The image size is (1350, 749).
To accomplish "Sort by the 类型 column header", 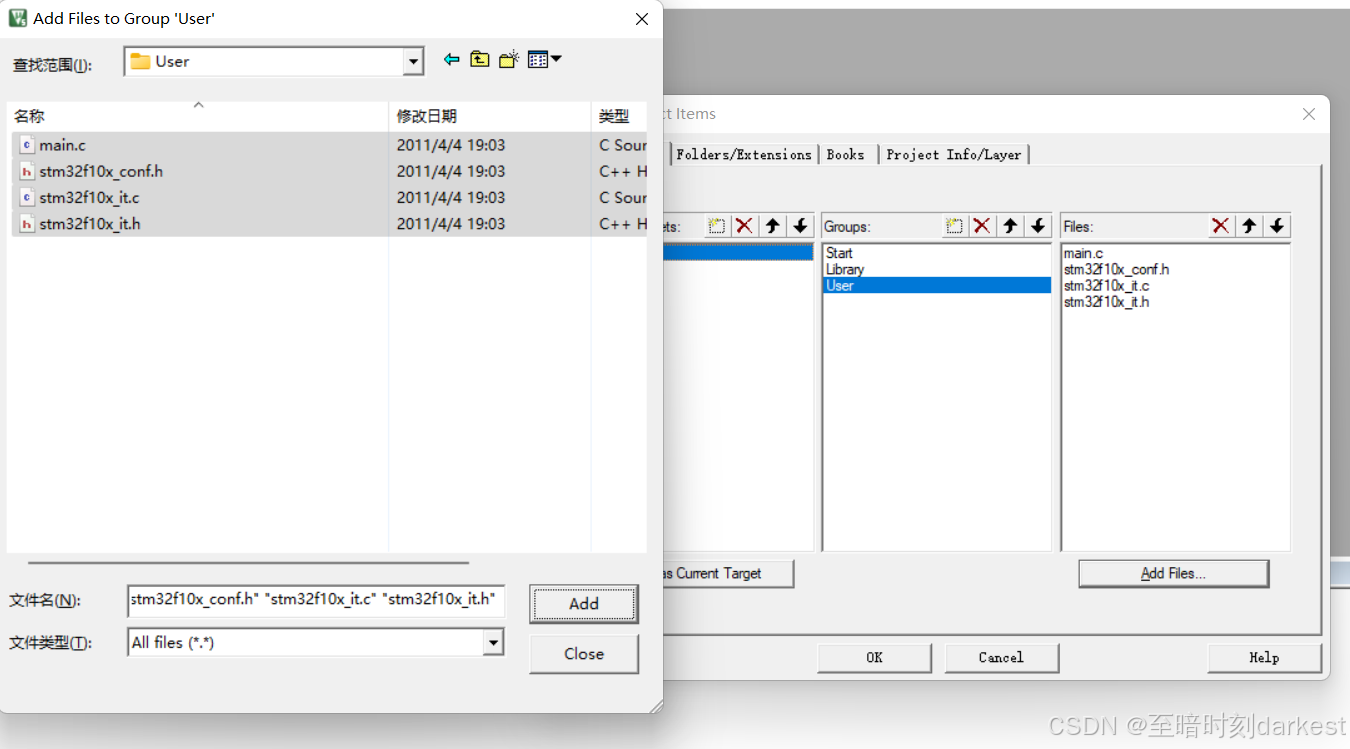I will 619,116.
